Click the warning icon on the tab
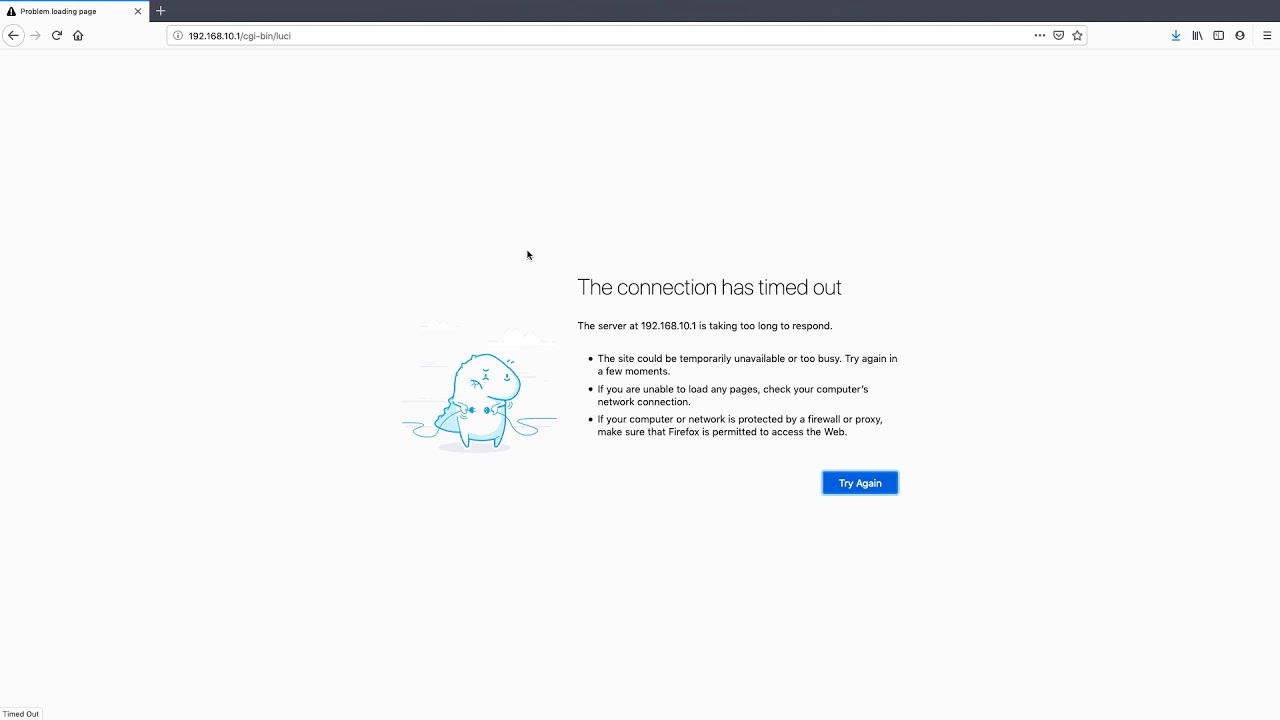Image resolution: width=1280 pixels, height=720 pixels. click(11, 11)
